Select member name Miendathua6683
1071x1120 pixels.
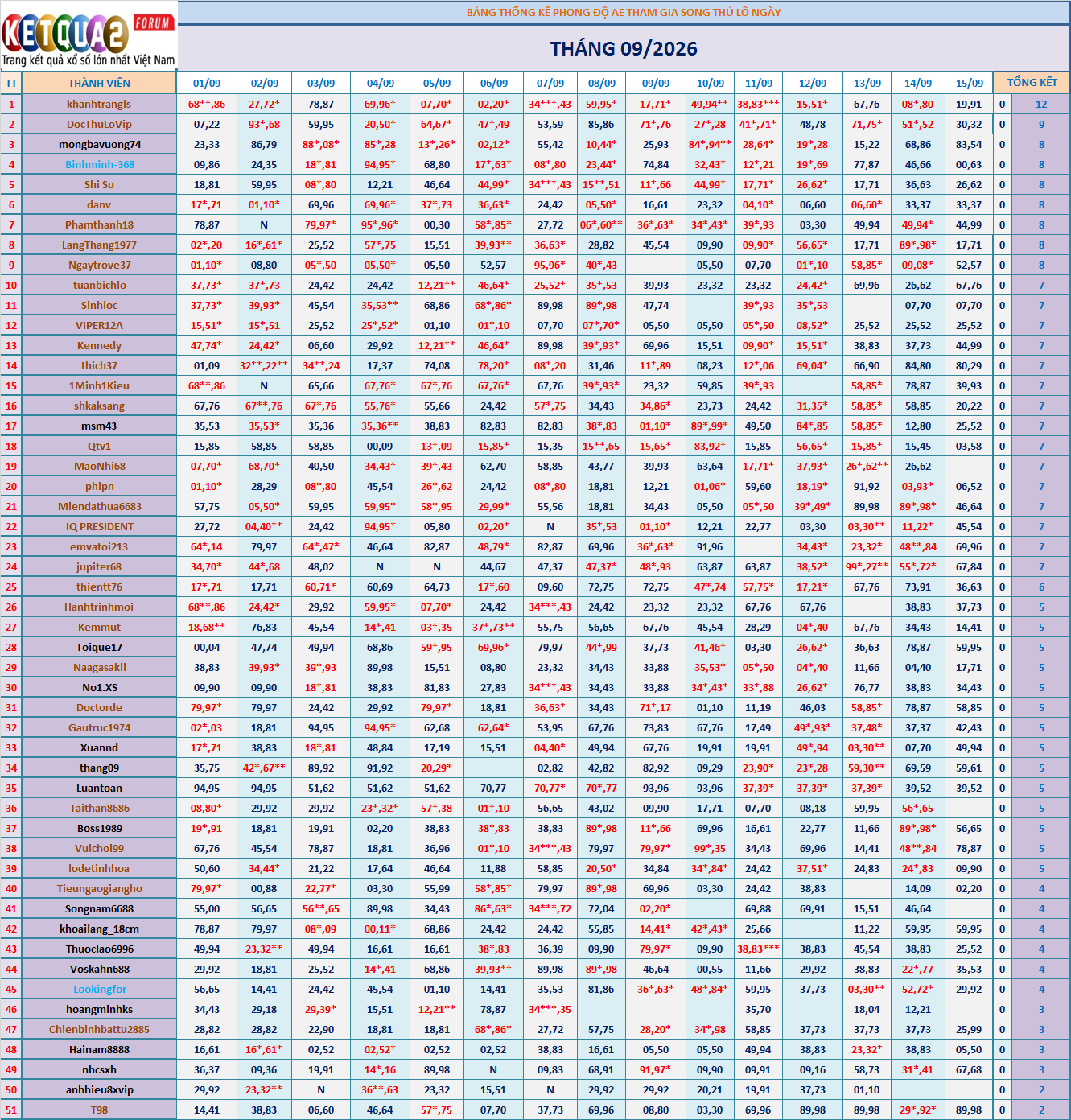click(x=99, y=506)
